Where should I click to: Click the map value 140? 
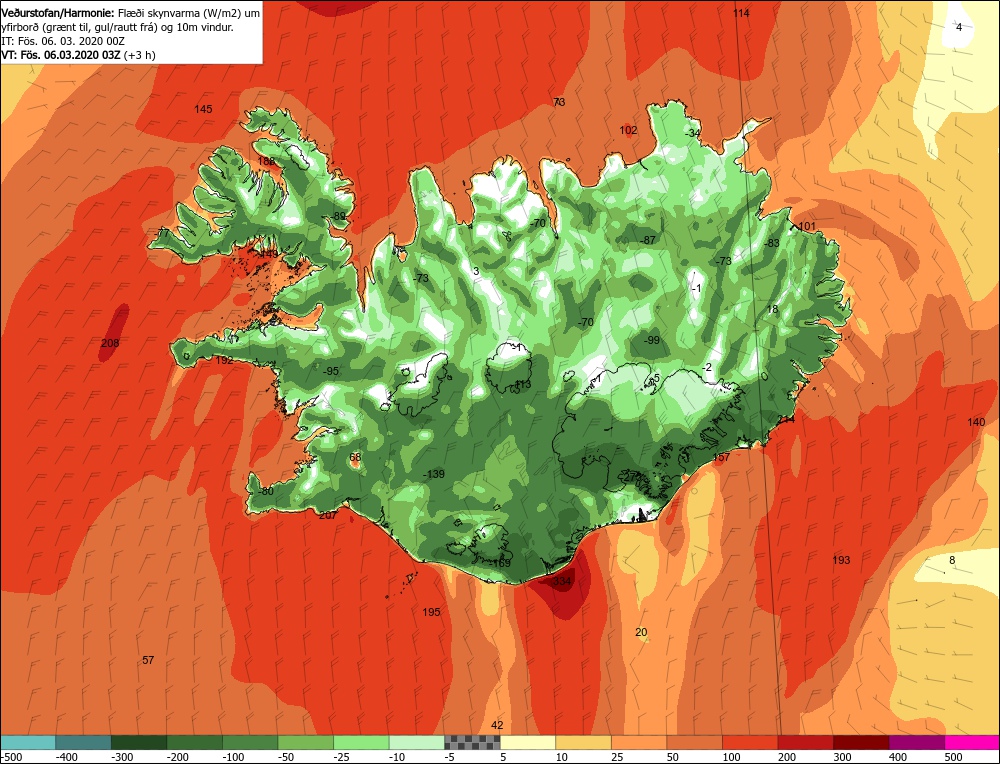tap(976, 422)
